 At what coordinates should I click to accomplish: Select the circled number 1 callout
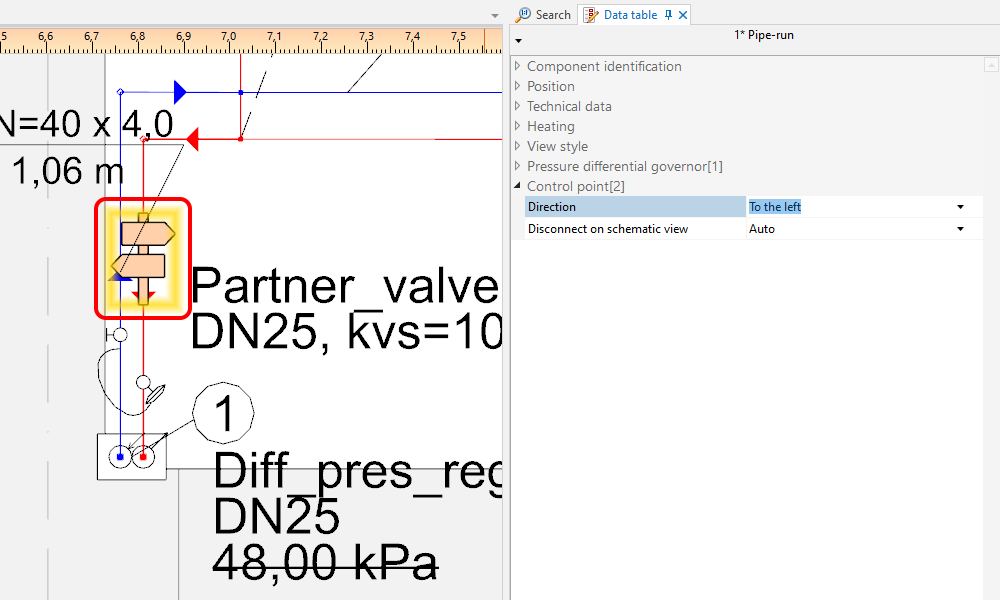[223, 412]
